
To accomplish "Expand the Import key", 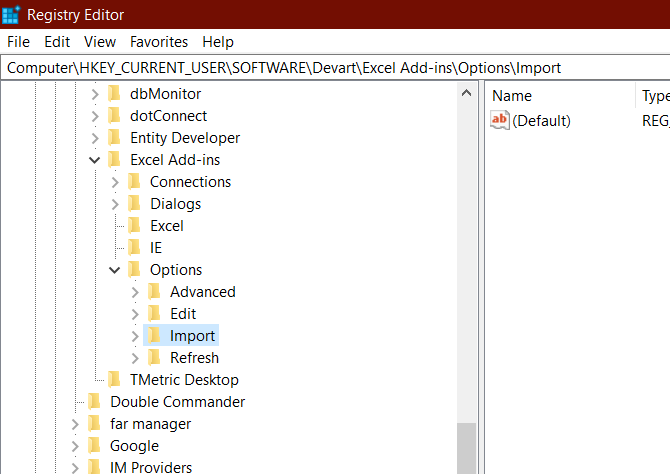I will (x=135, y=336).
